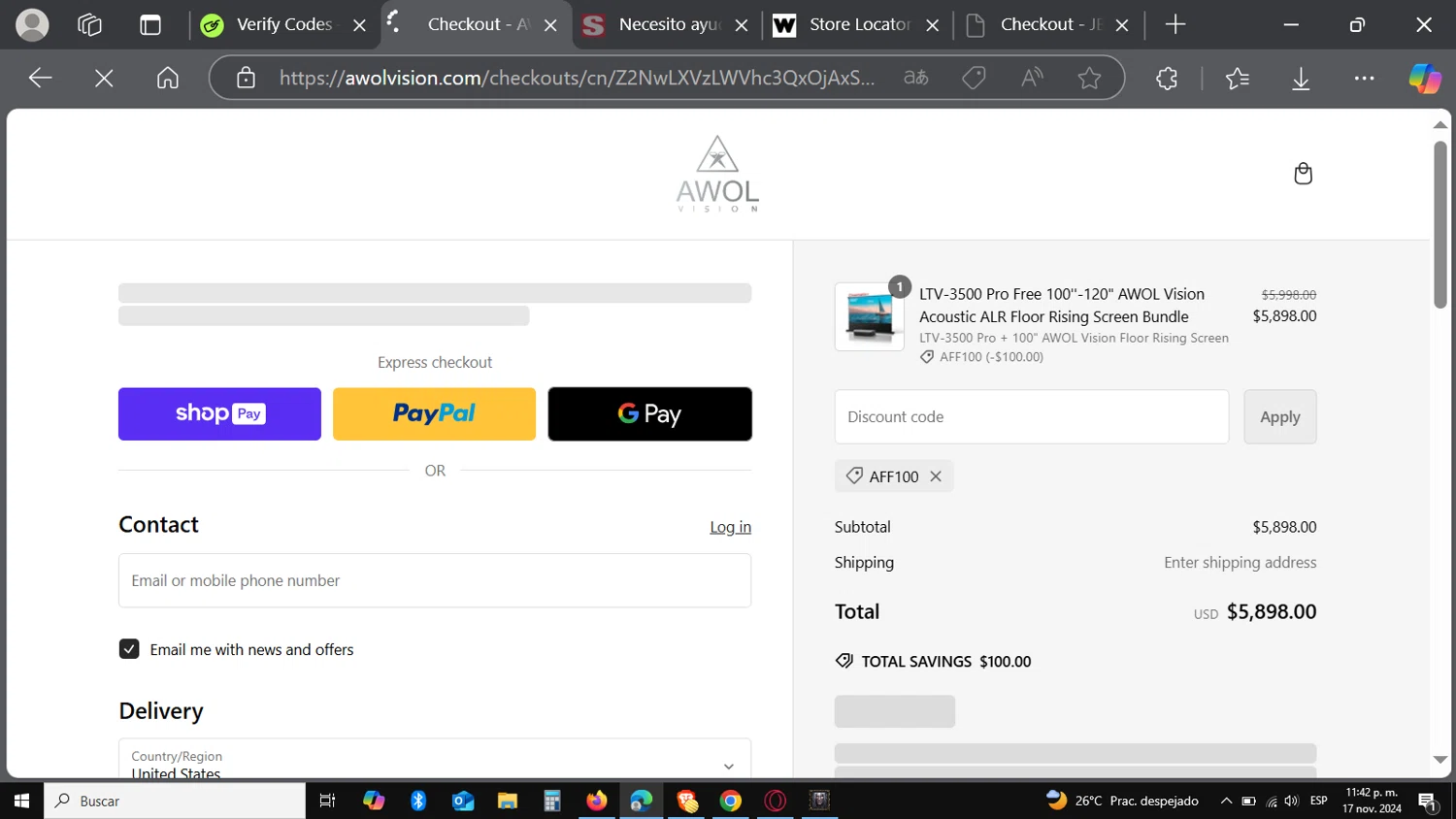1456x819 pixels.
Task: Expand the Country/Region dropdown
Action: pos(435,759)
